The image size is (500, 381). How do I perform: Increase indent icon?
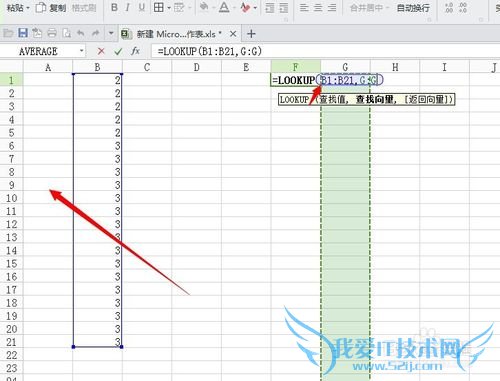pyautogui.click(x=284, y=8)
